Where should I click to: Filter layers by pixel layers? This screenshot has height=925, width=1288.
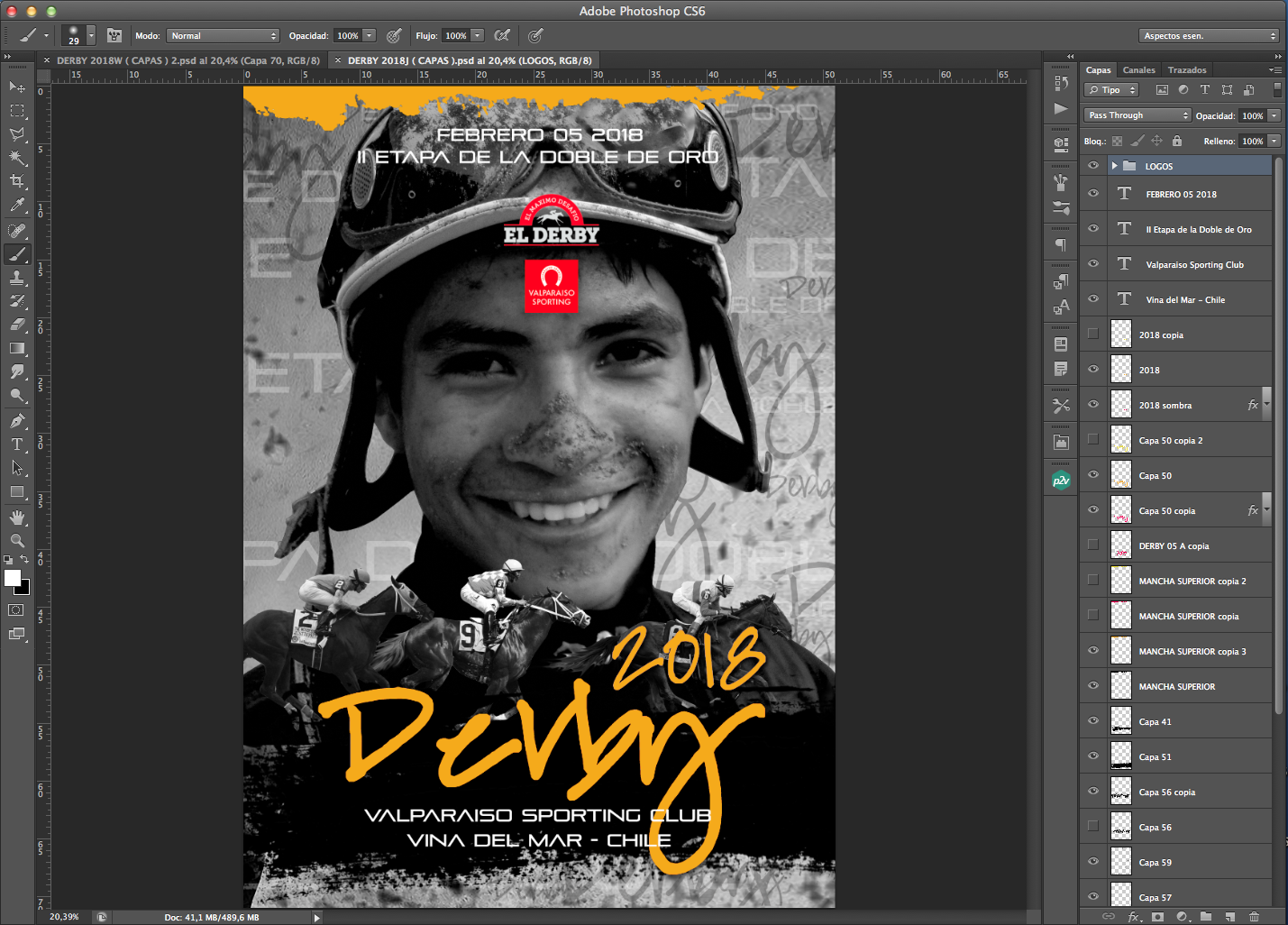point(1162,89)
